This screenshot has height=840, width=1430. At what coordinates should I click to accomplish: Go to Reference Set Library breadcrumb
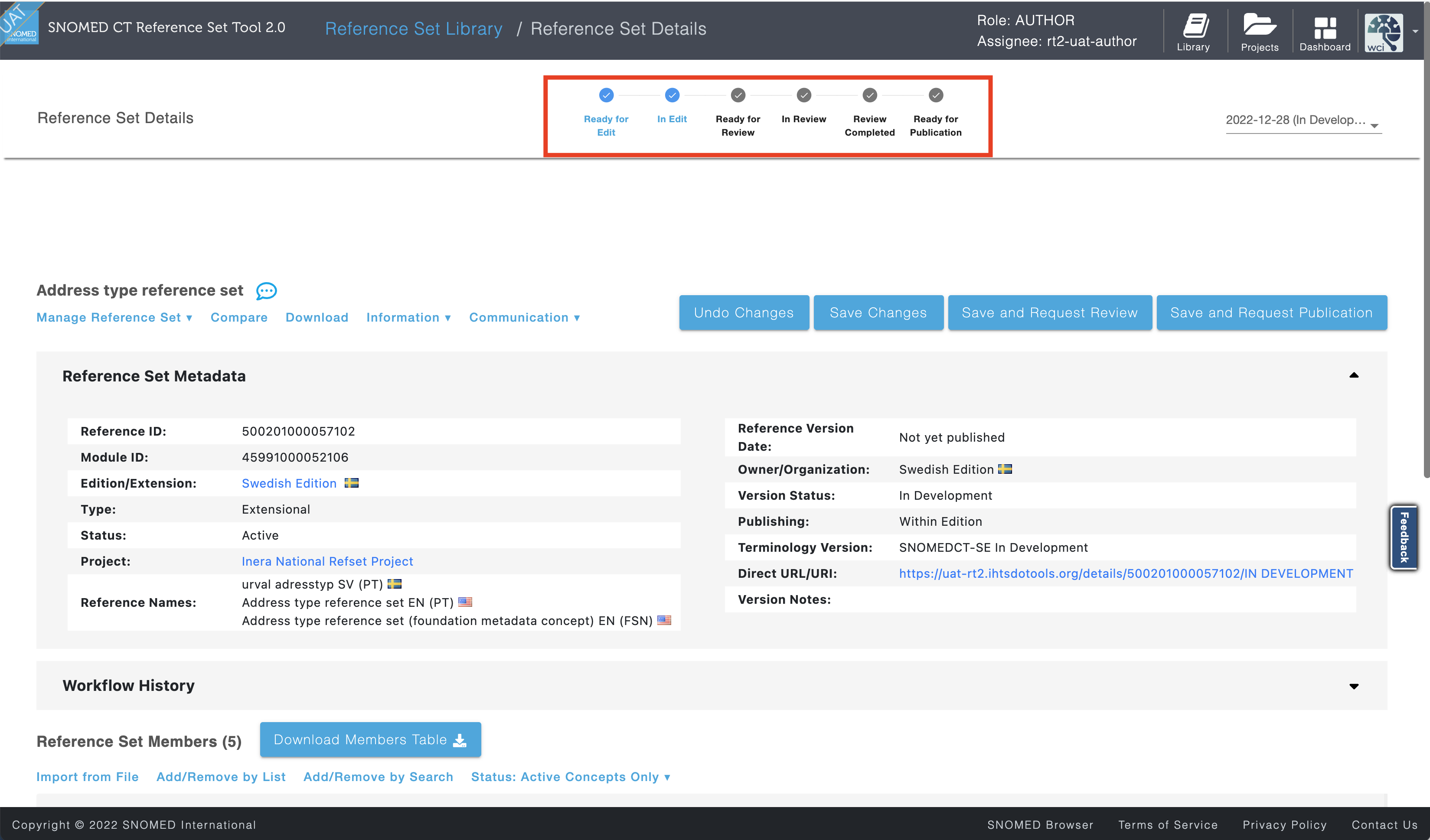point(413,28)
